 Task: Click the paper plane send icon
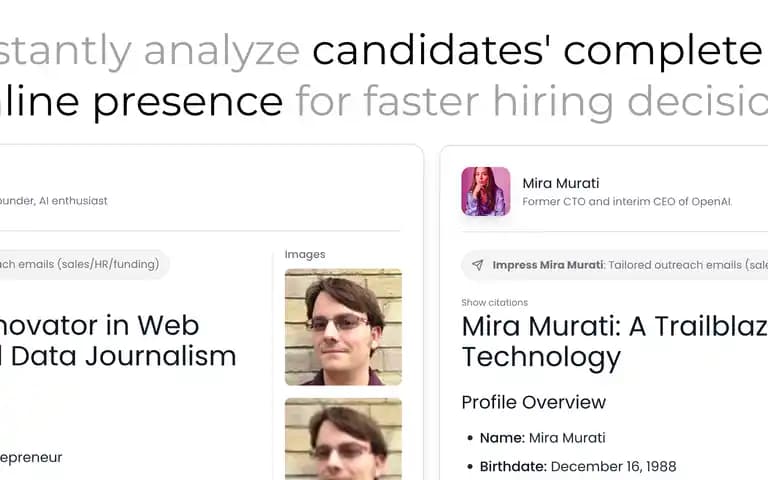(x=477, y=265)
